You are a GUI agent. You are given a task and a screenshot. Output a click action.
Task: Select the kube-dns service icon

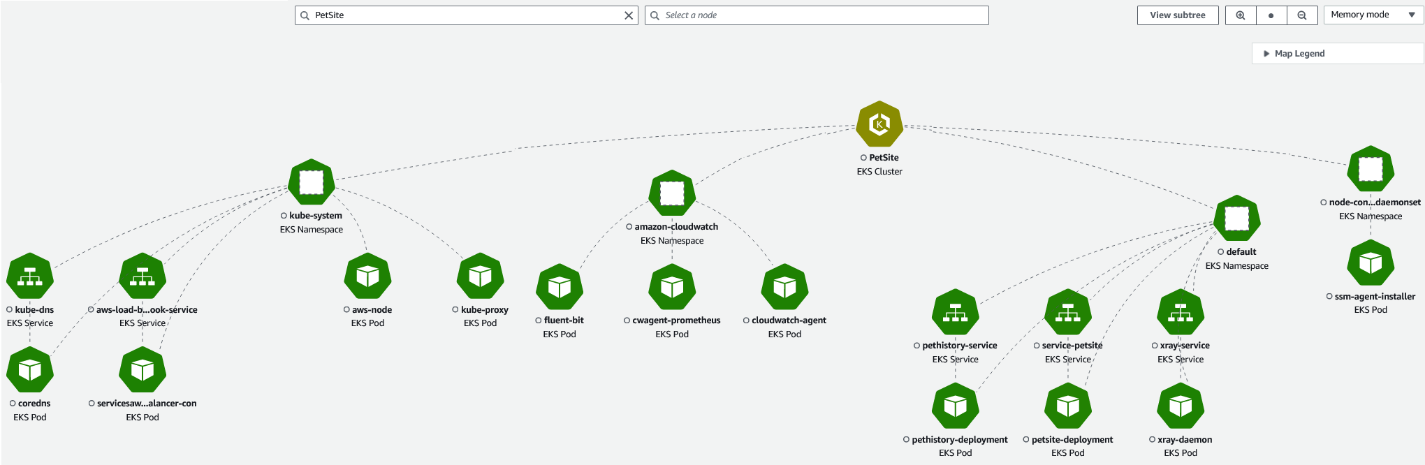click(29, 277)
